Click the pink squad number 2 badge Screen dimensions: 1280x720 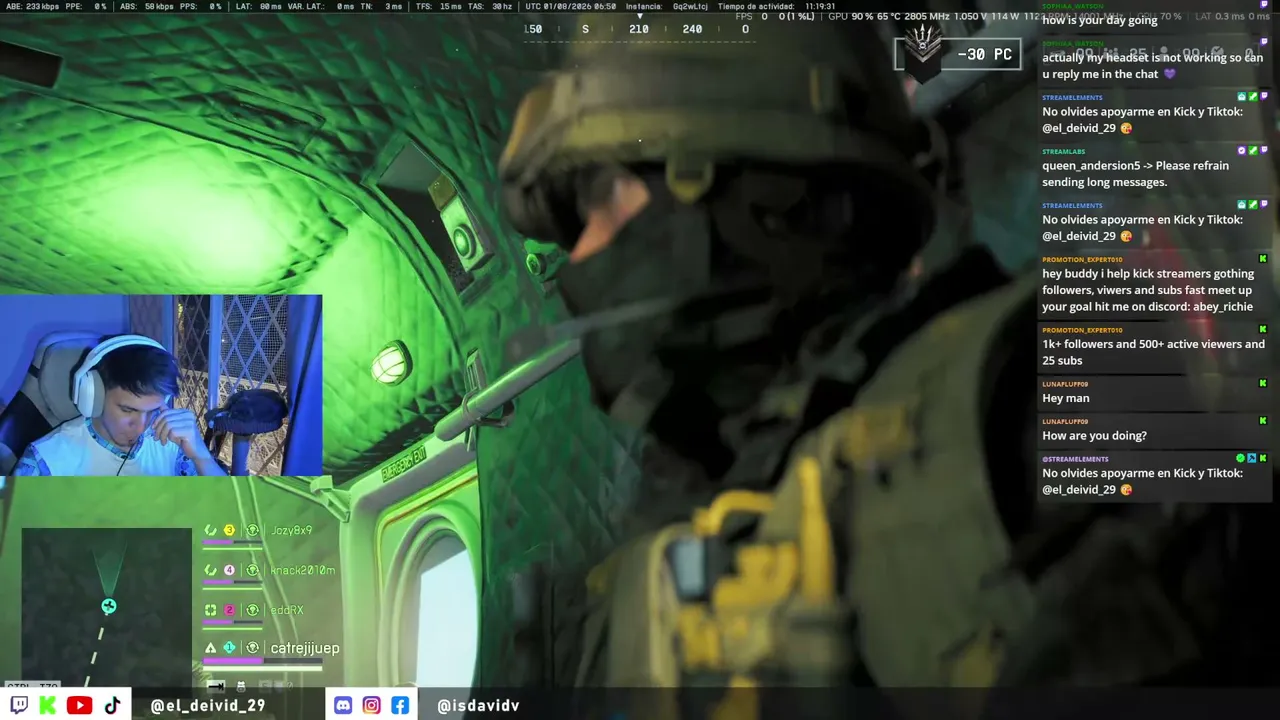(x=229, y=610)
